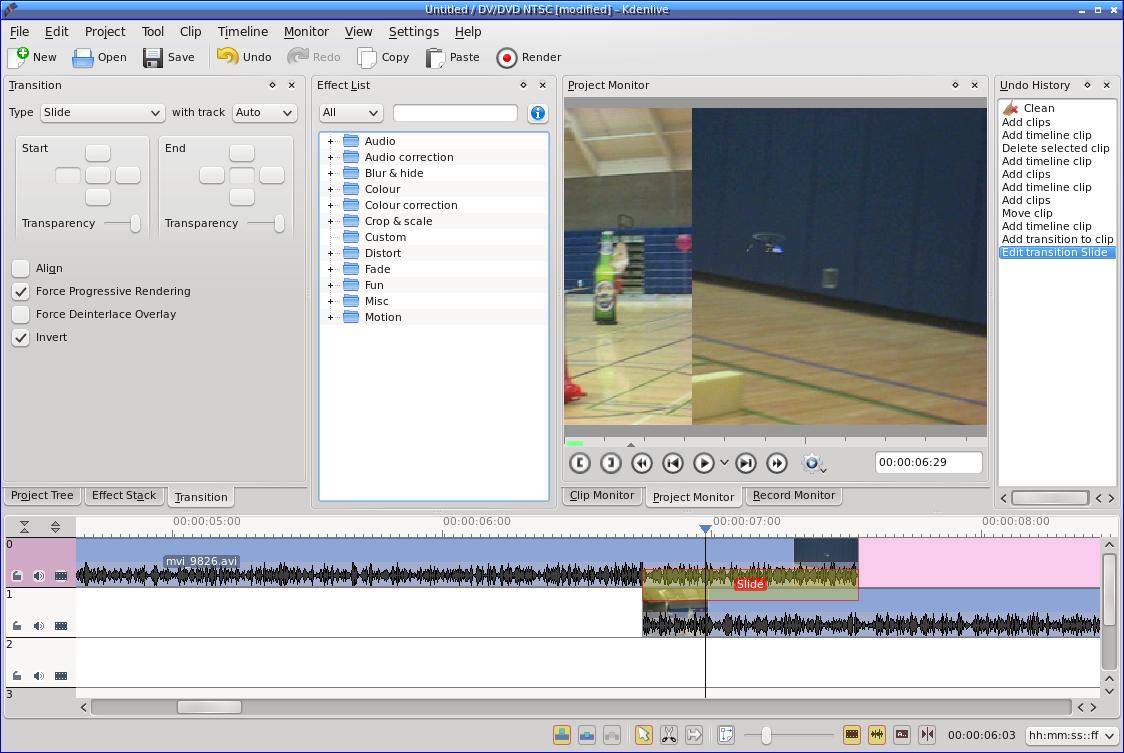Rewind playback in the Project Monitor
Image resolution: width=1124 pixels, height=753 pixels.
(642, 463)
